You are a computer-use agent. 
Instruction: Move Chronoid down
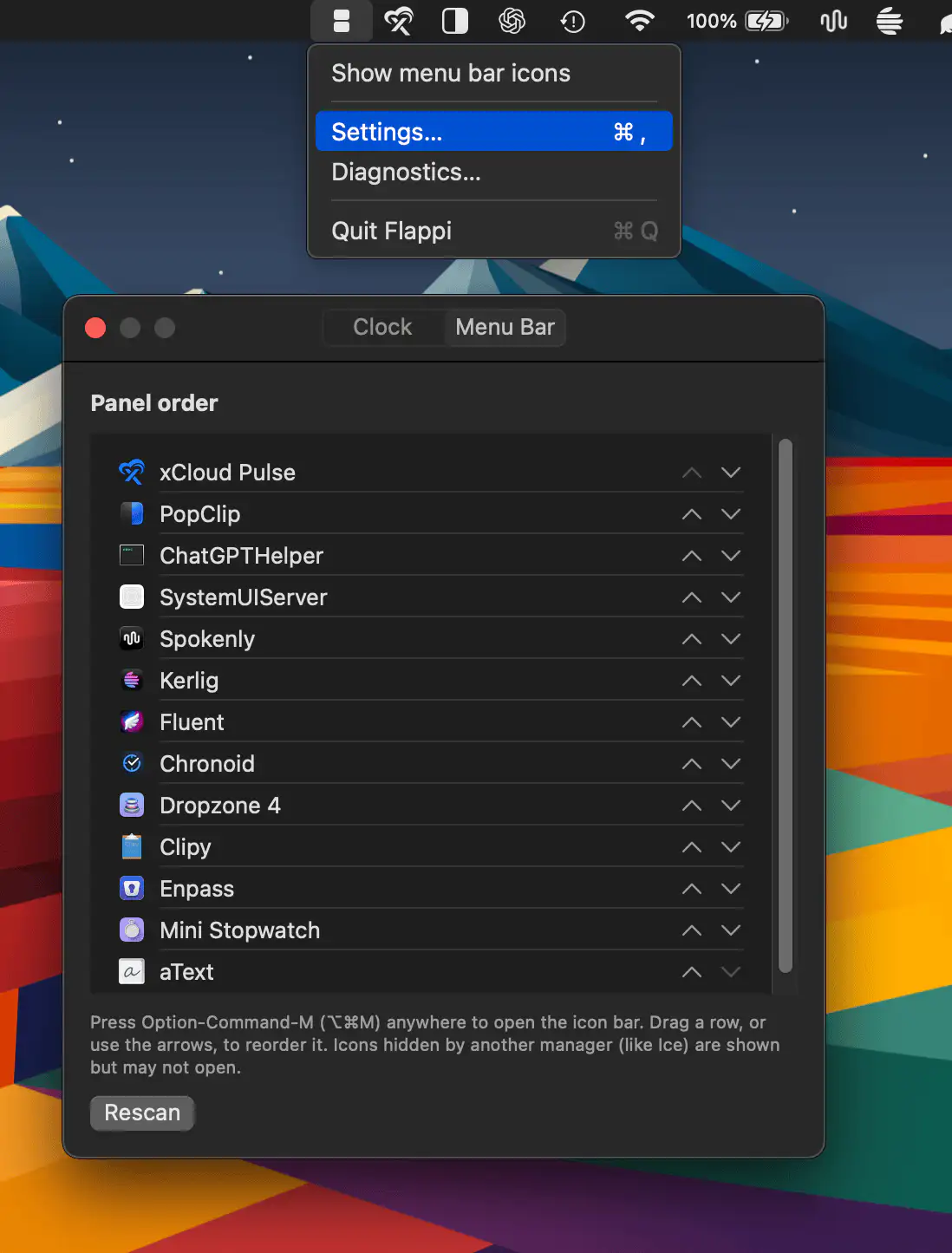[x=731, y=764]
